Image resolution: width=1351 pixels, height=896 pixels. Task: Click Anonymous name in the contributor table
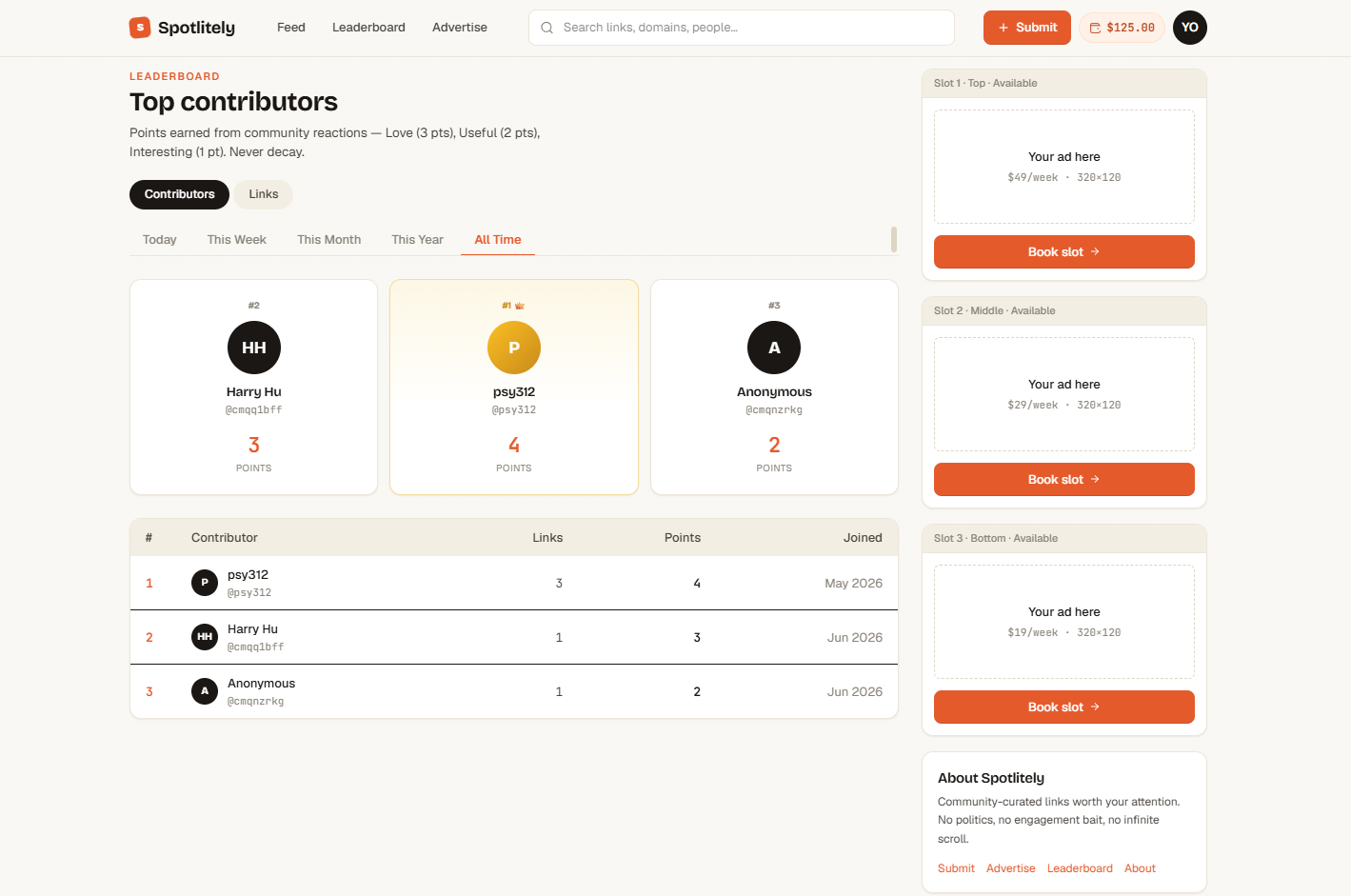tap(261, 684)
